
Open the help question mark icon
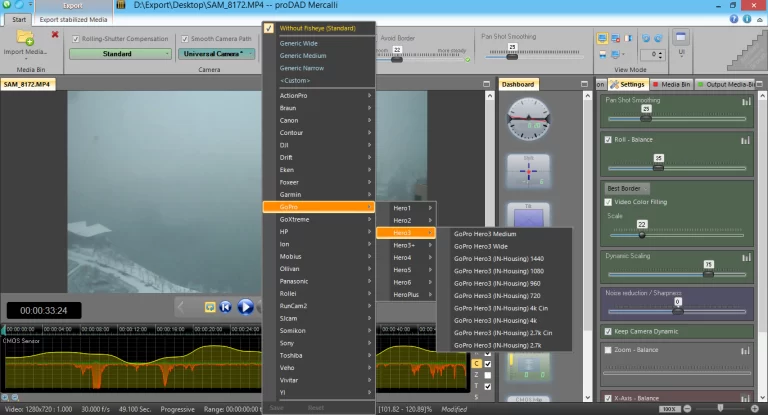coord(734,19)
